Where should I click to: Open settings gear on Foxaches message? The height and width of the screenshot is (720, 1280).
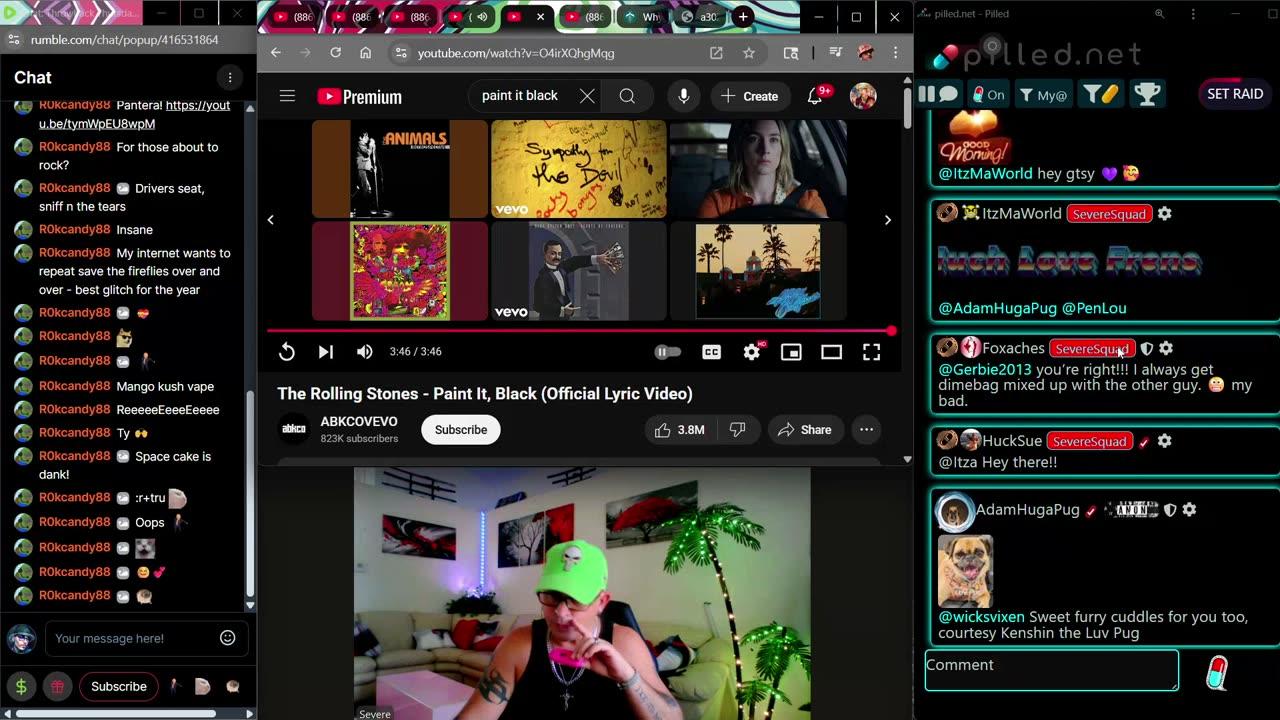pos(1166,349)
